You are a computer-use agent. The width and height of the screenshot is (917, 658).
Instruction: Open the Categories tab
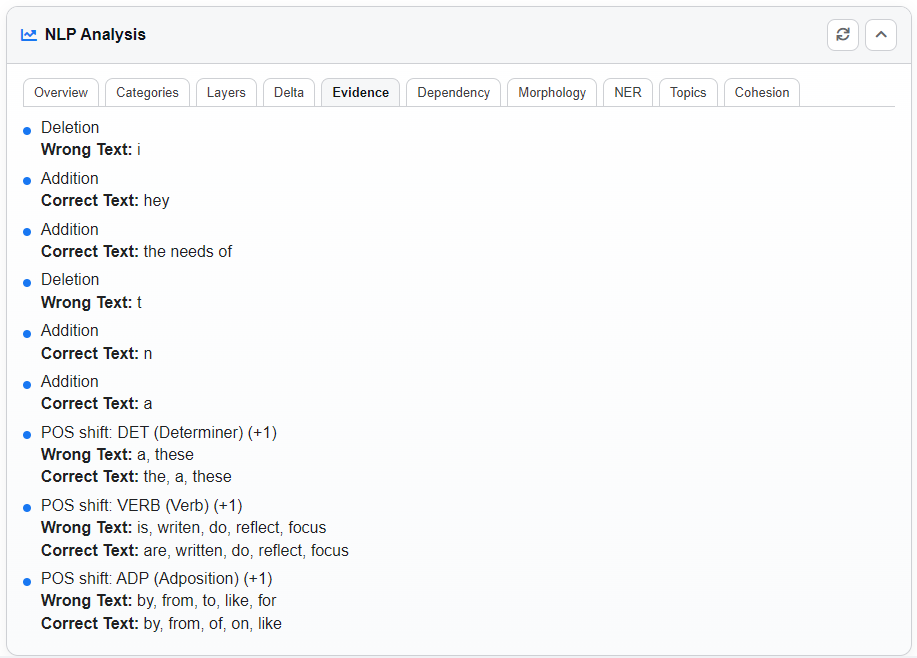click(147, 93)
